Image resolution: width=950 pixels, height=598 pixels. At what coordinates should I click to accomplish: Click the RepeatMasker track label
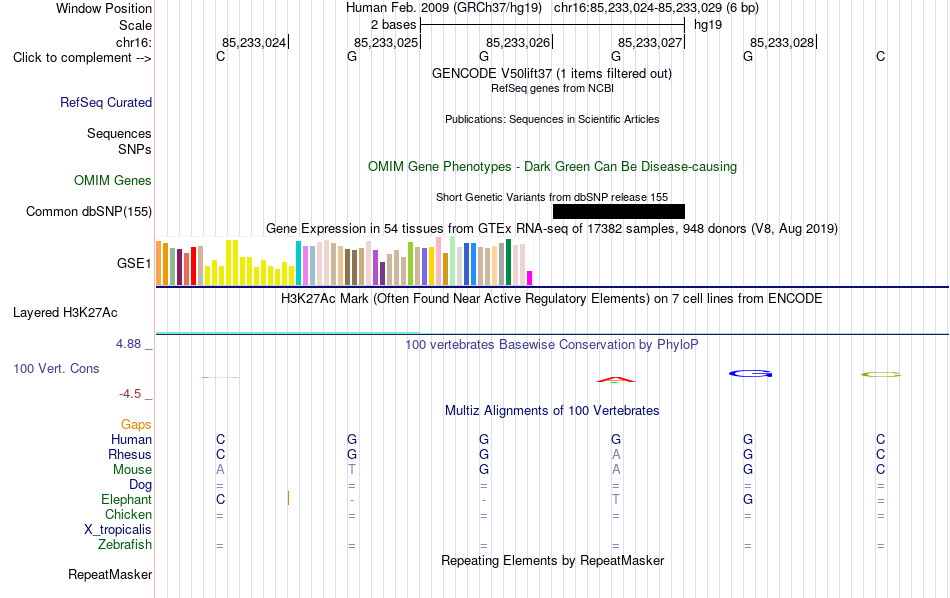110,574
